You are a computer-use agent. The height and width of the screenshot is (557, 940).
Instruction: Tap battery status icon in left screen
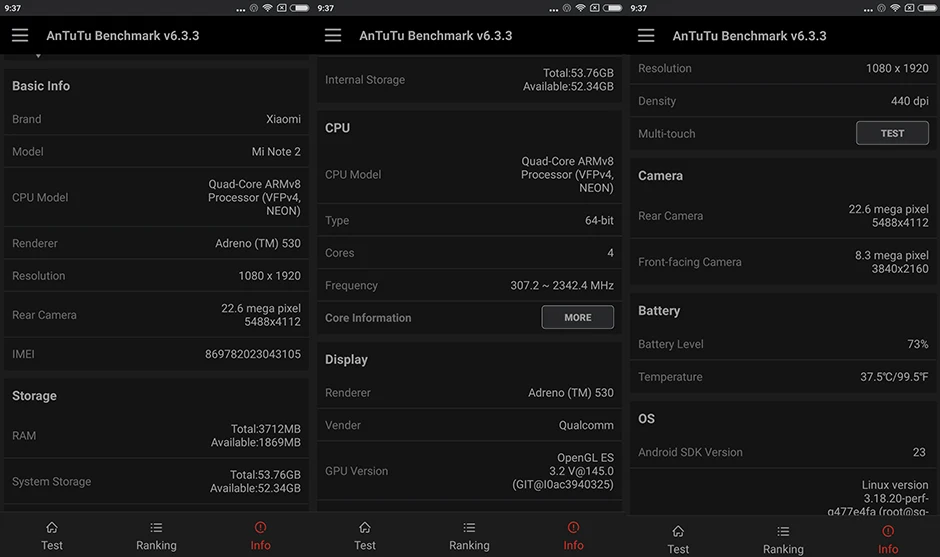300,8
